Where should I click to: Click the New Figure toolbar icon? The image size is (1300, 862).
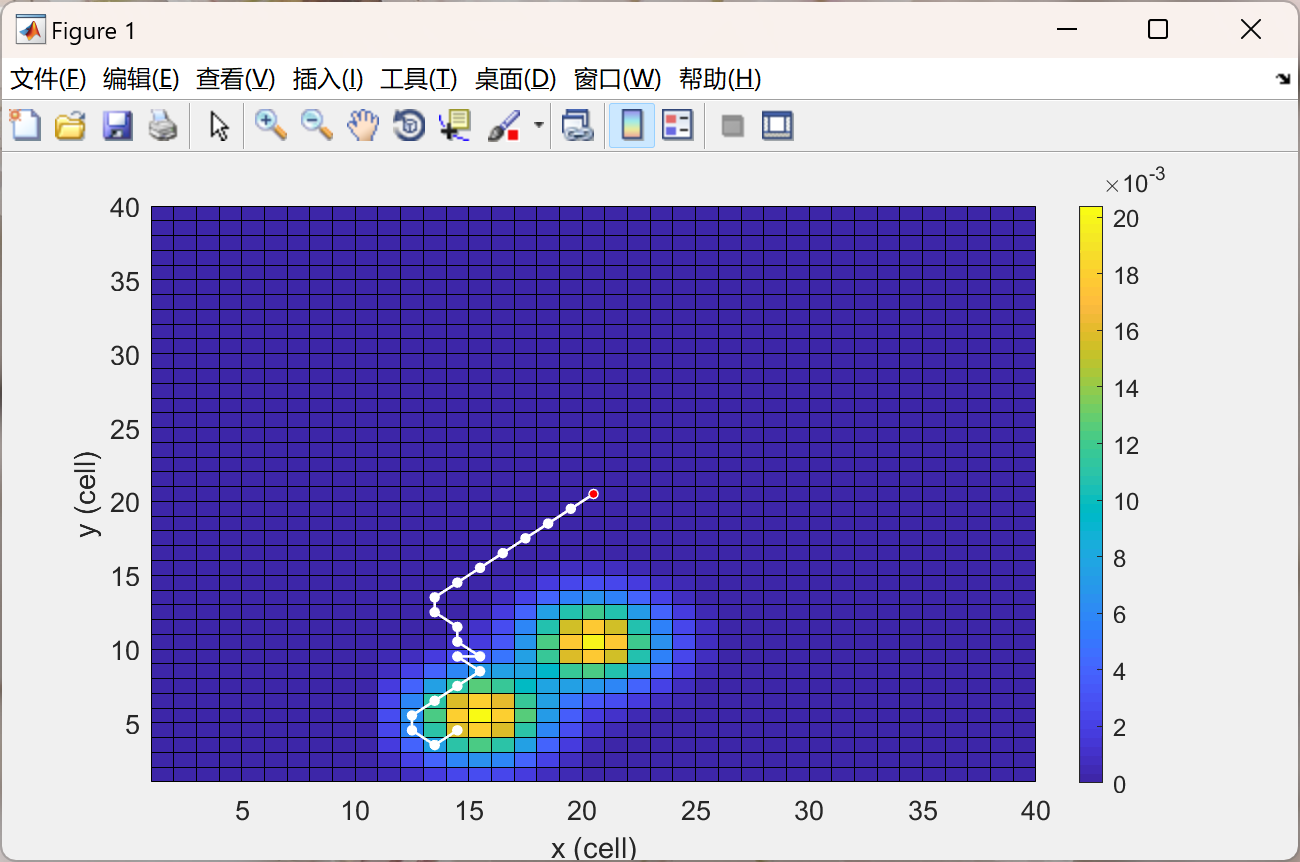tap(25, 125)
